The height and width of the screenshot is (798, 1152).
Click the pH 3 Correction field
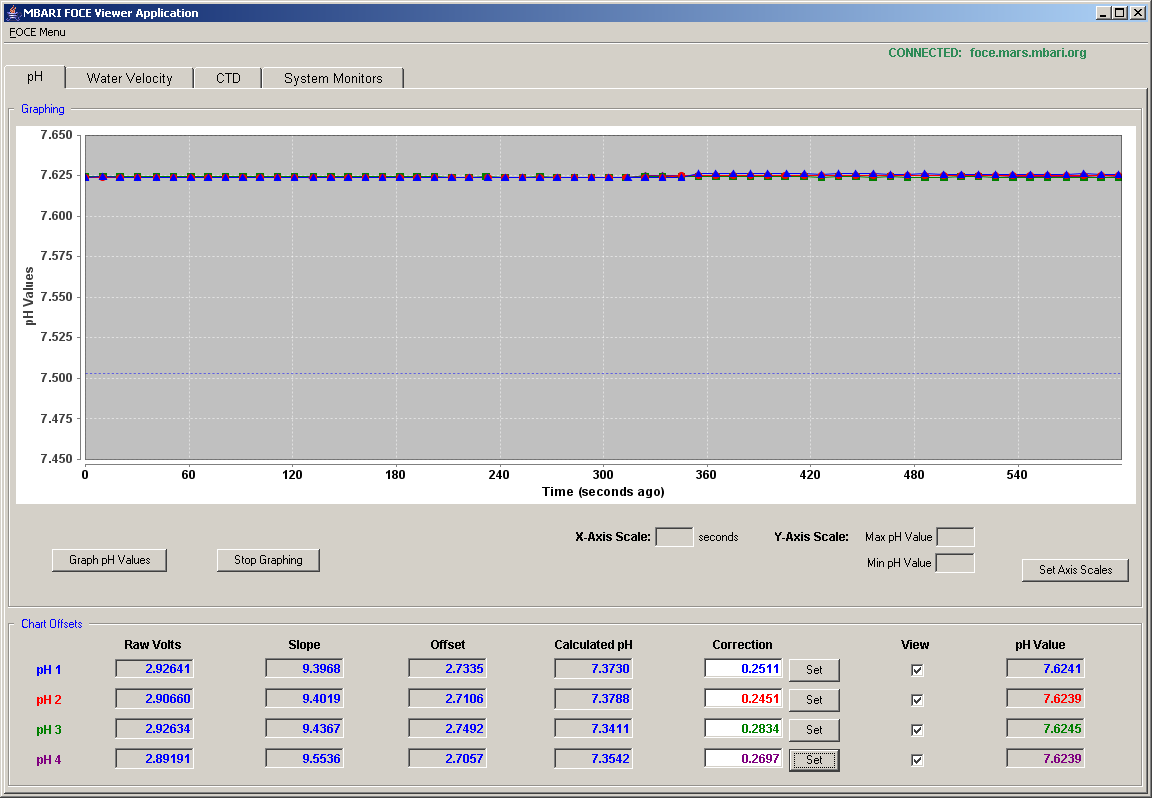point(743,729)
